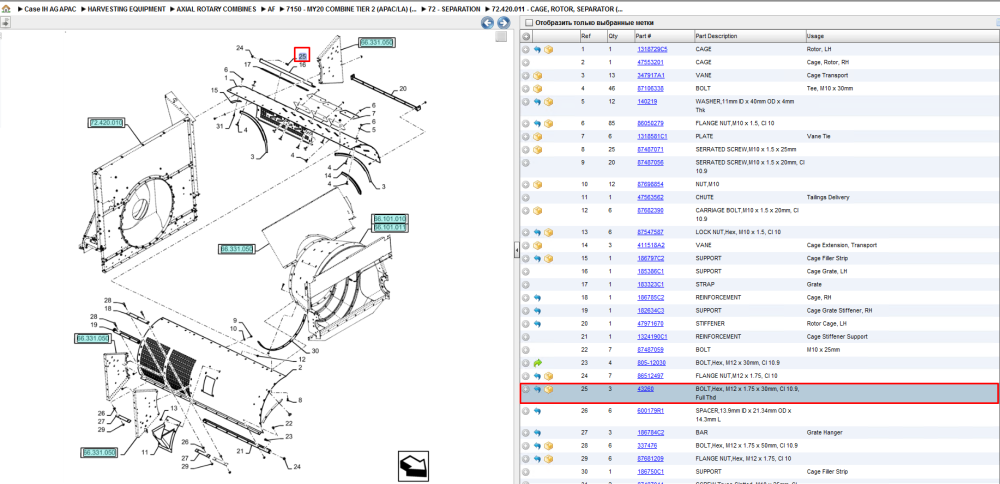Open part number link 43260
Image resolution: width=1000 pixels, height=484 pixels.
tap(645, 389)
